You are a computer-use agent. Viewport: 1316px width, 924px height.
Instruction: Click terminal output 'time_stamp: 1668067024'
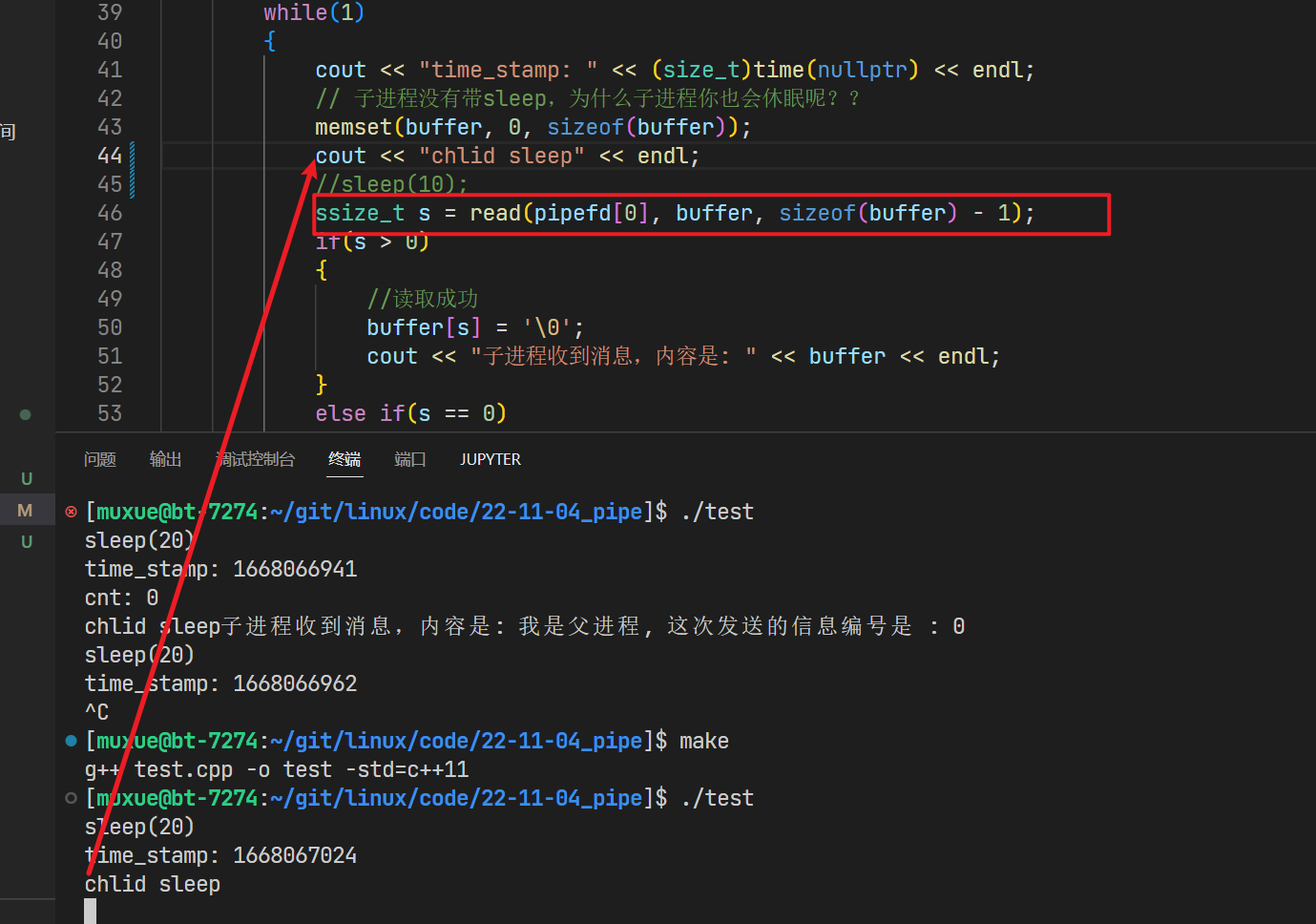[221, 855]
